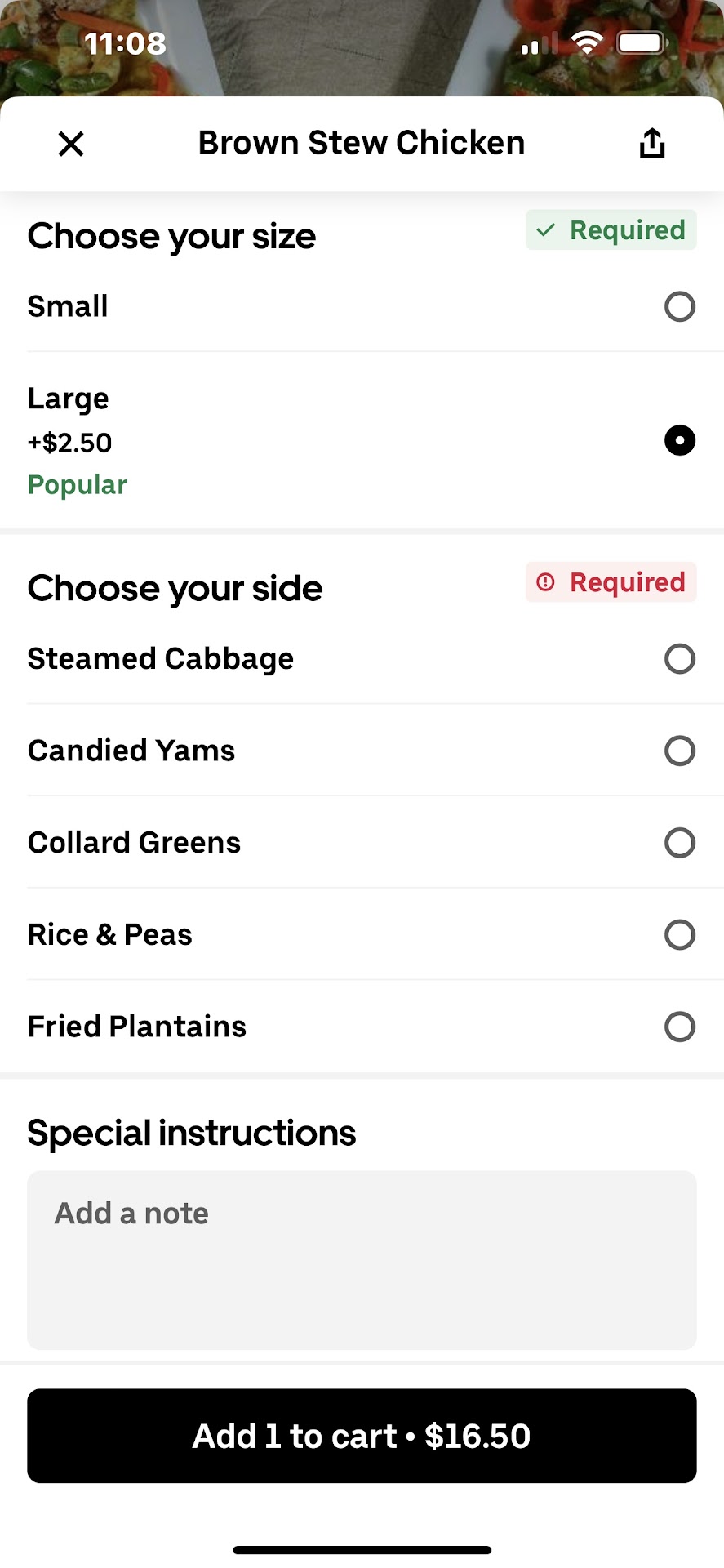
Task: Tap the share icon
Action: tap(651, 143)
